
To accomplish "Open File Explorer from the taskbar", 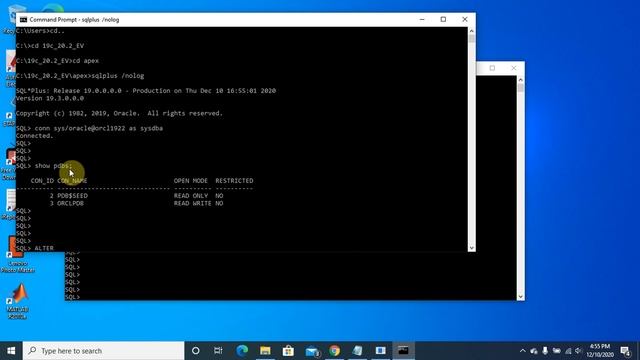I will click(265, 351).
